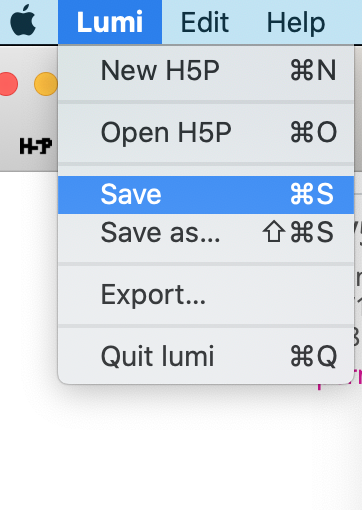Open the Apple menu icon
This screenshot has height=510, width=362.
[x=23, y=21]
